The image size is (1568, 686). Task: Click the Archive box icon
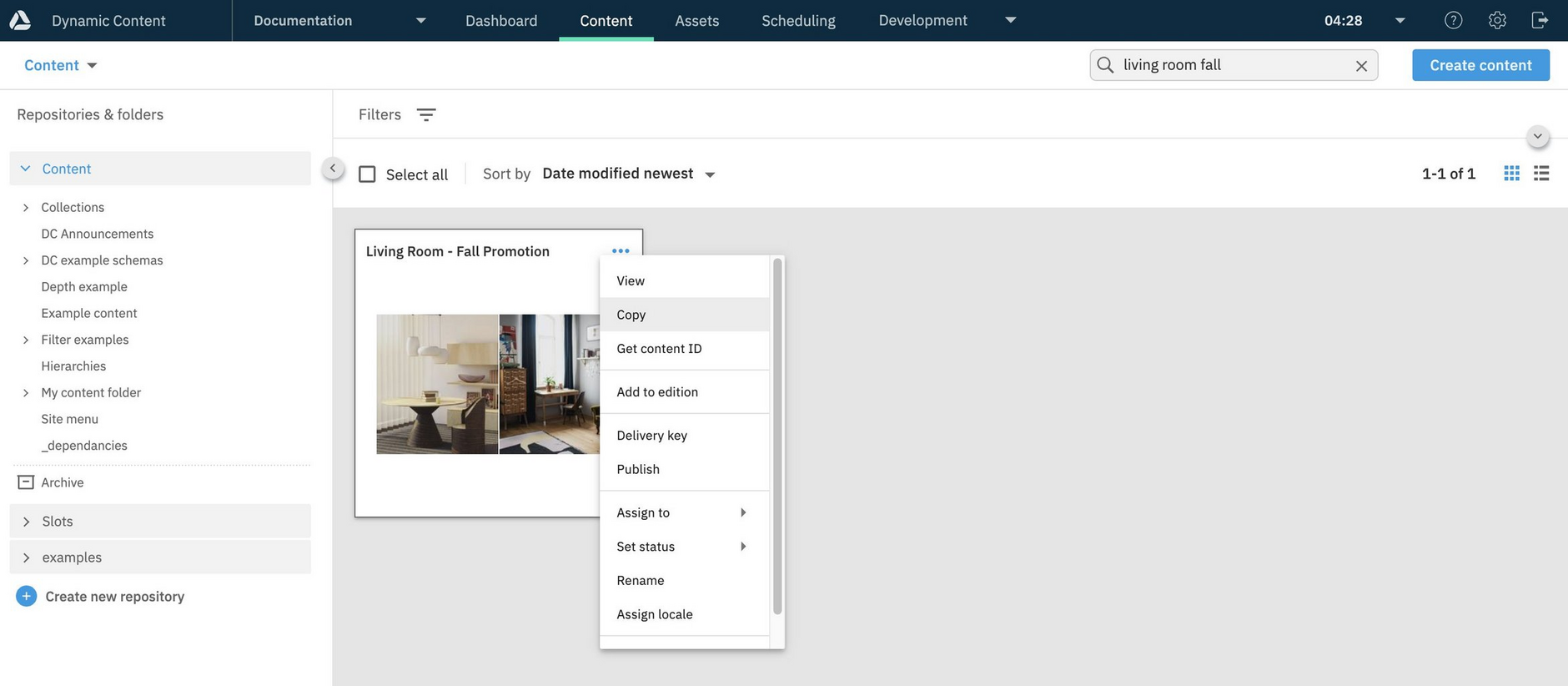(26, 482)
